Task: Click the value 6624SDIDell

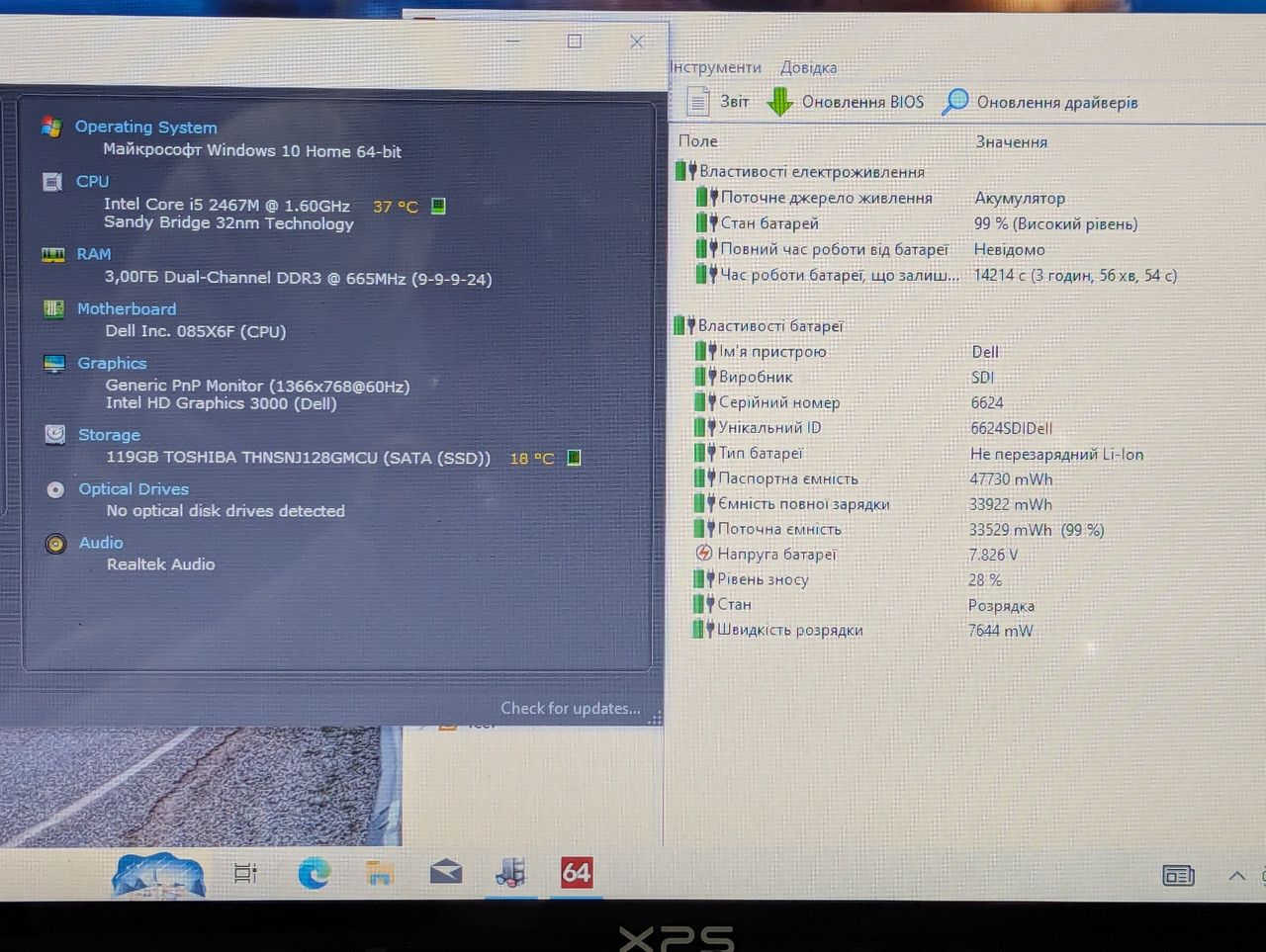Action: click(1011, 428)
